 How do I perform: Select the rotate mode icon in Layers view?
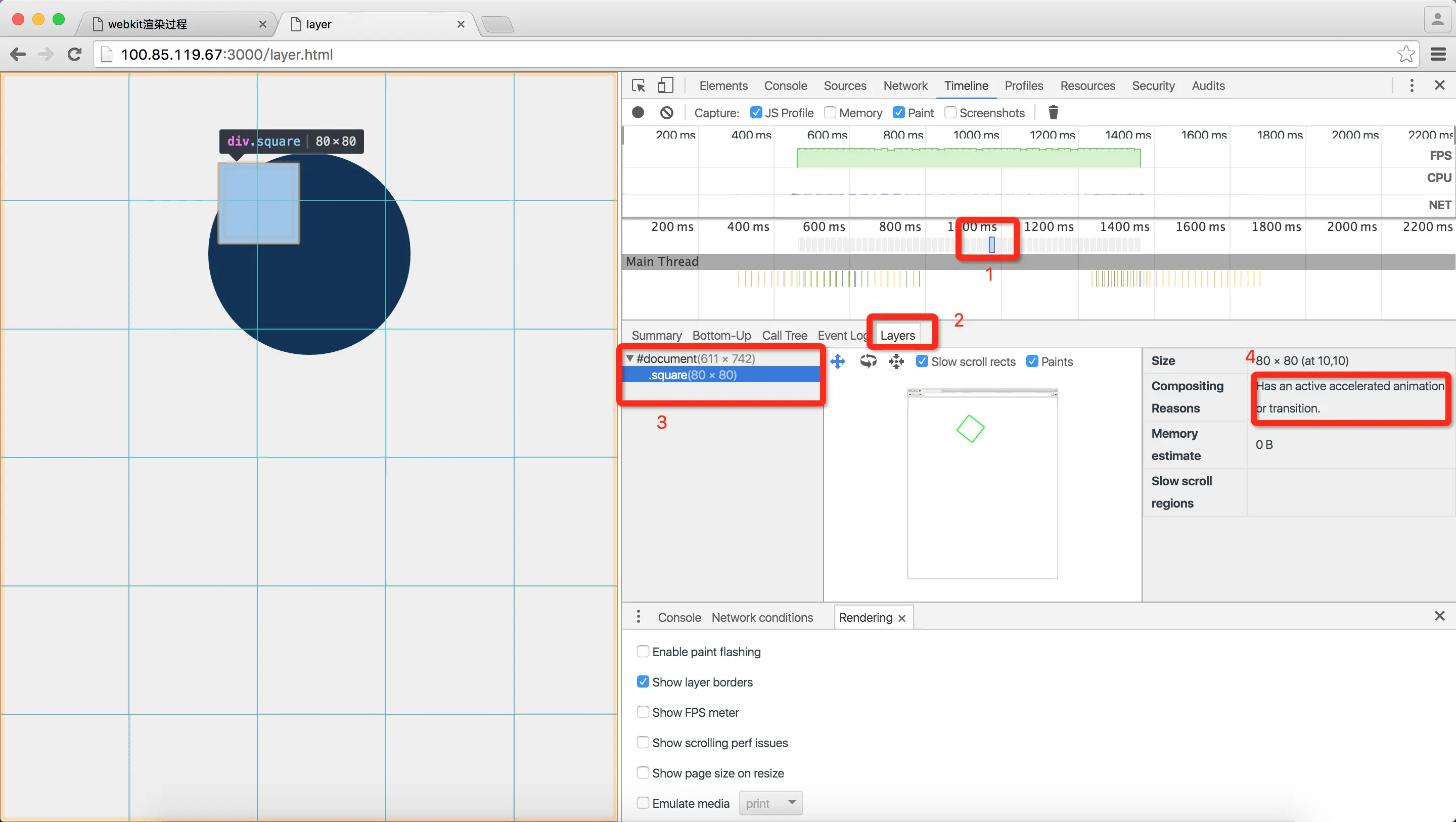point(868,361)
